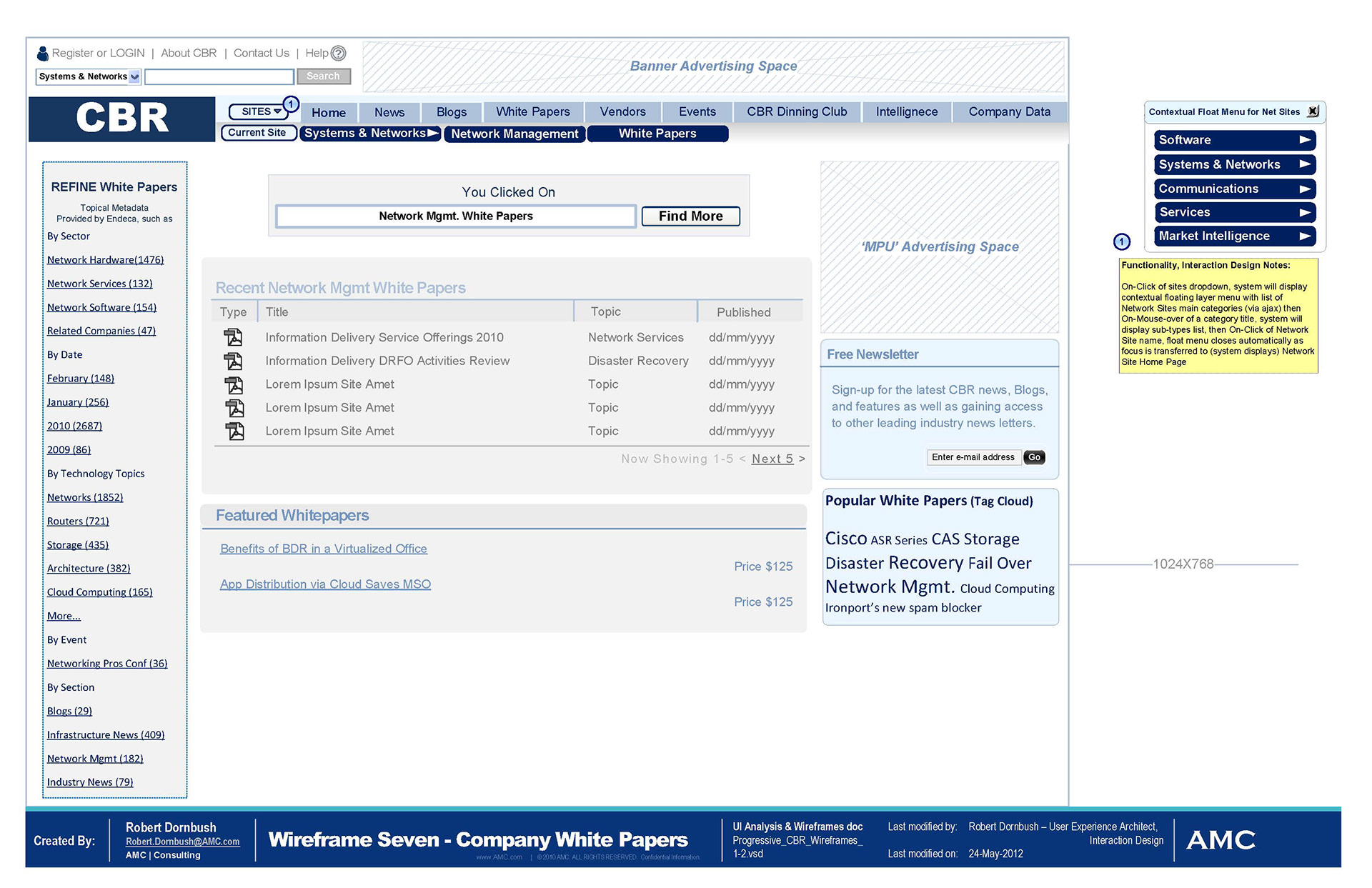Switch to the Blogs tab
1372x888 pixels.
coord(452,112)
